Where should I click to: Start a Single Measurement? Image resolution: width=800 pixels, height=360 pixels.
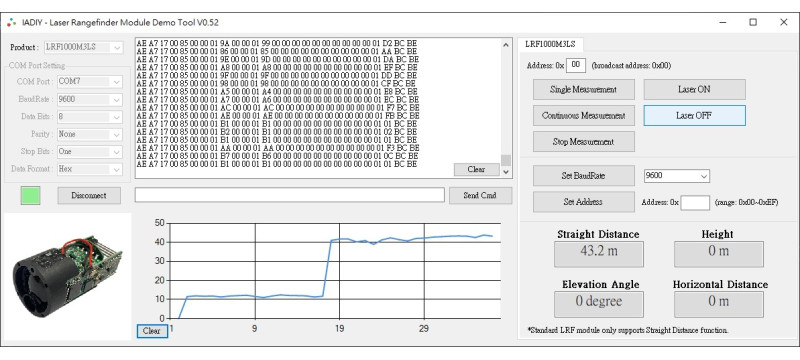[x=584, y=89]
